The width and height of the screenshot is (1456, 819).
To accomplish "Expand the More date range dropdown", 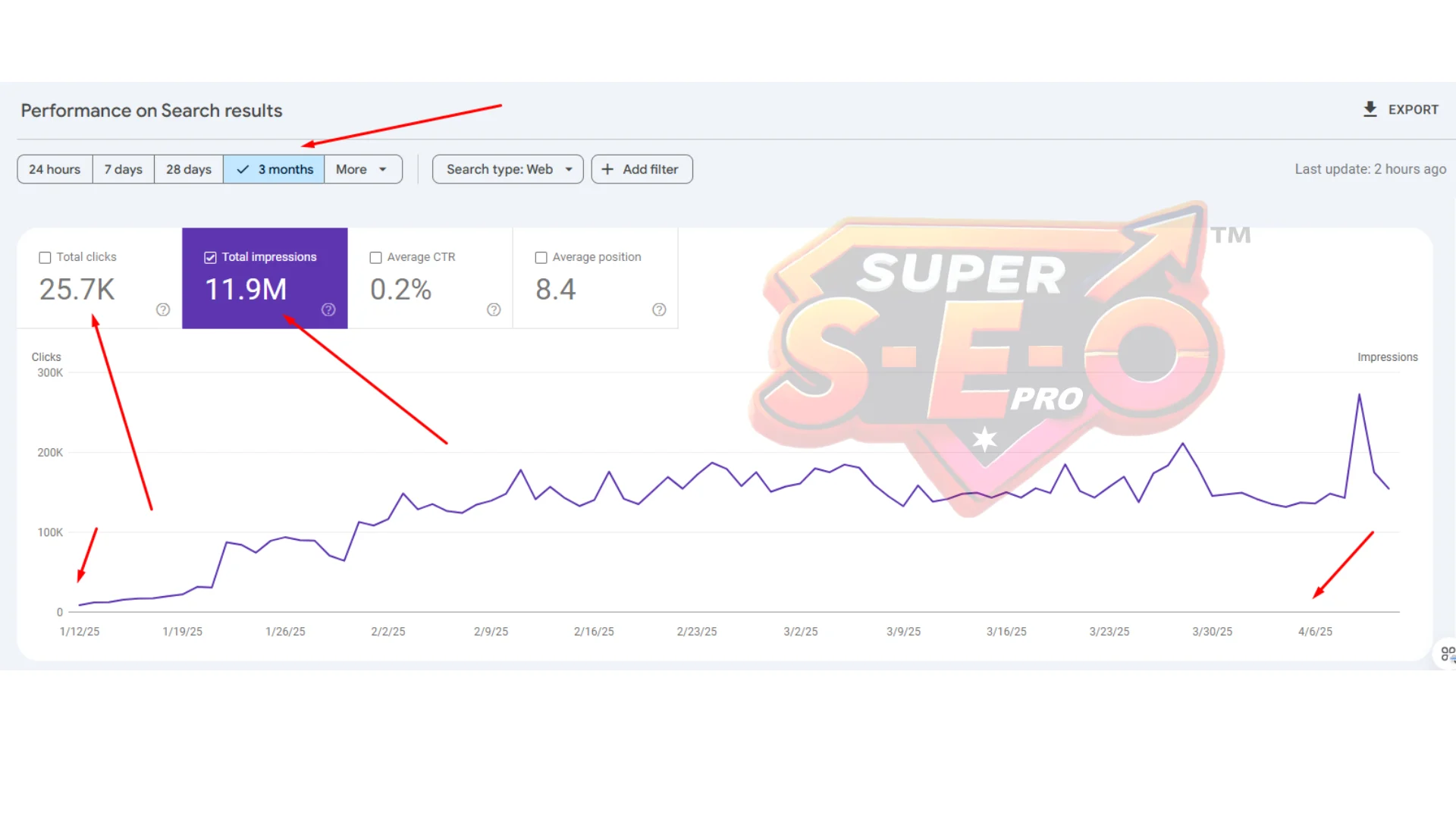I will click(362, 169).
